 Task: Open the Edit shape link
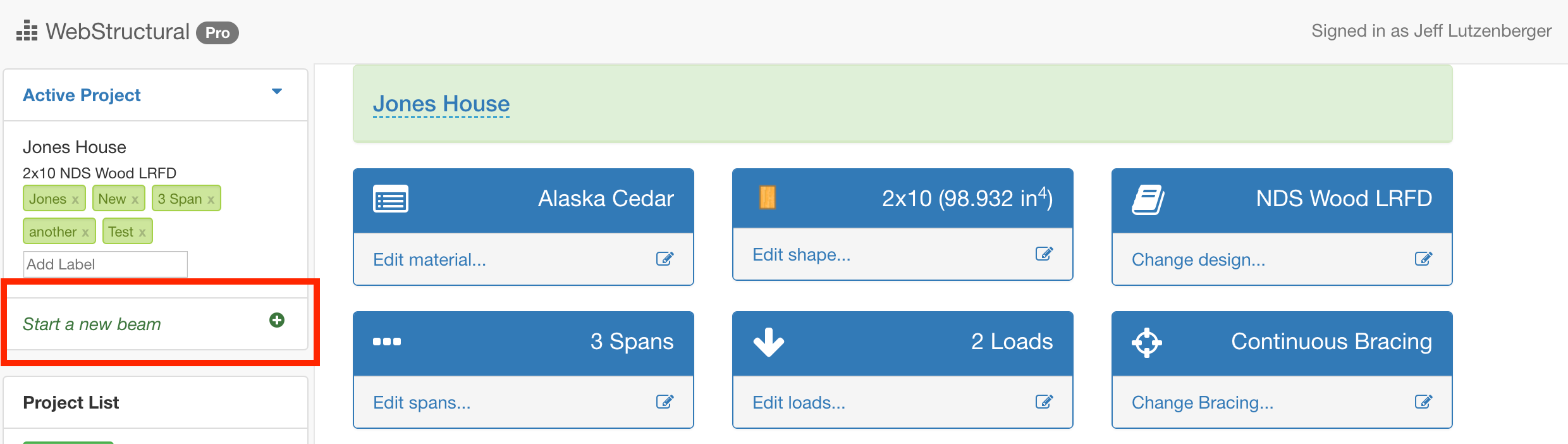click(x=801, y=254)
